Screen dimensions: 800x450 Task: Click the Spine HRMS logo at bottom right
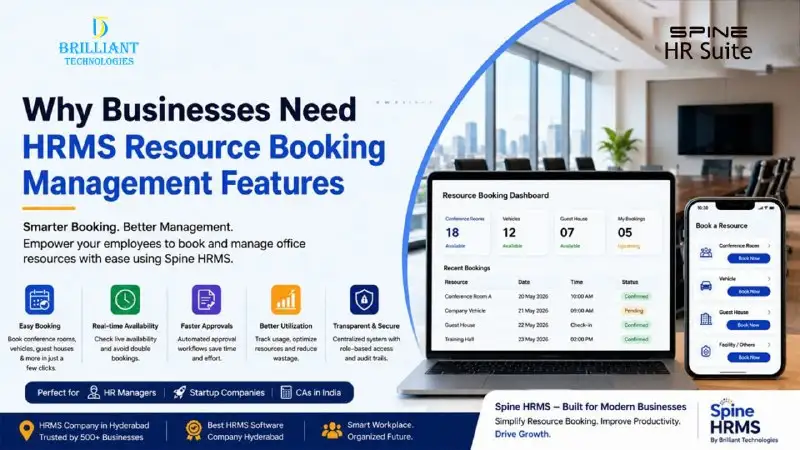coord(743,420)
